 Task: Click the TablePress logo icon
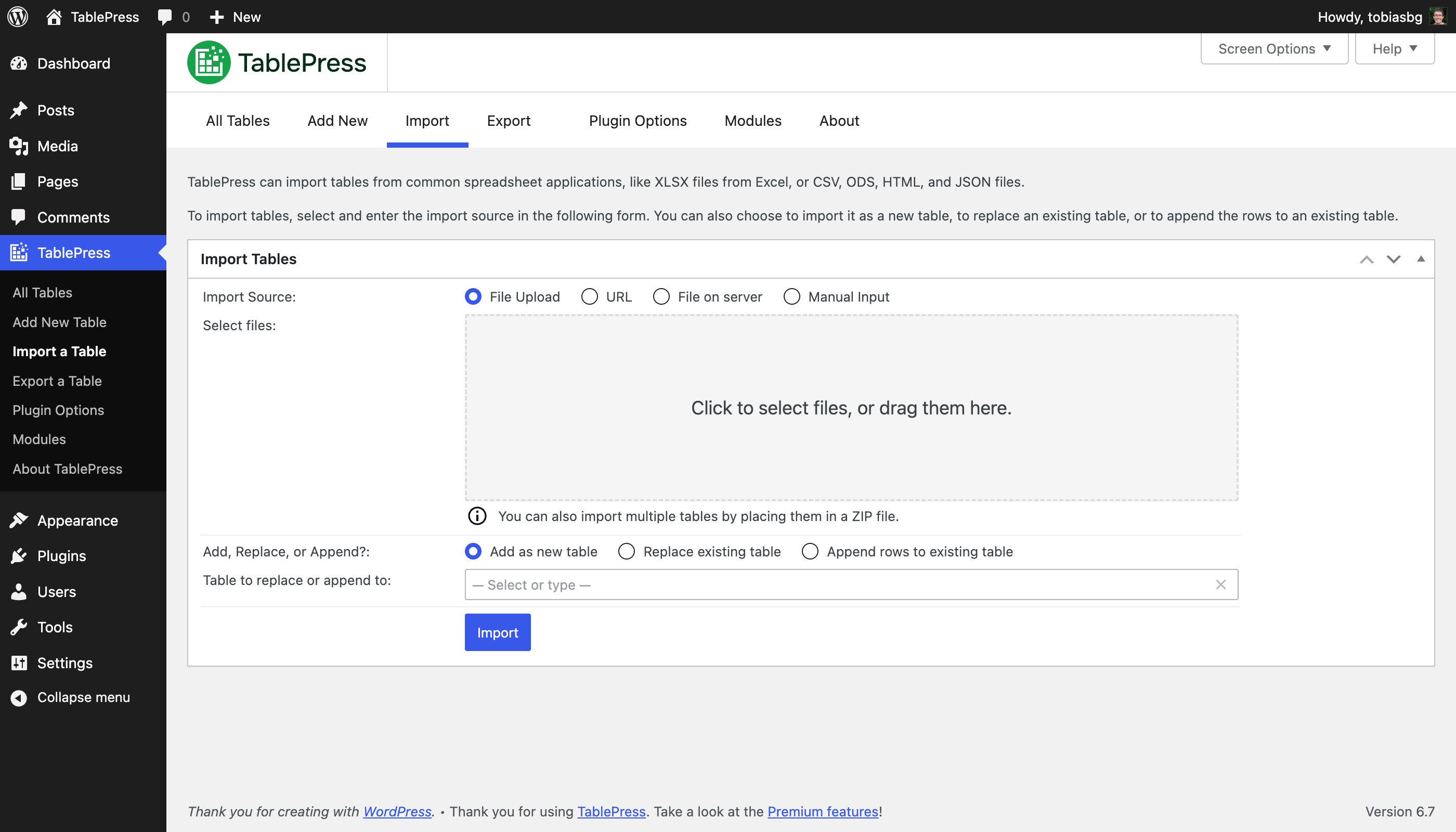coord(209,62)
